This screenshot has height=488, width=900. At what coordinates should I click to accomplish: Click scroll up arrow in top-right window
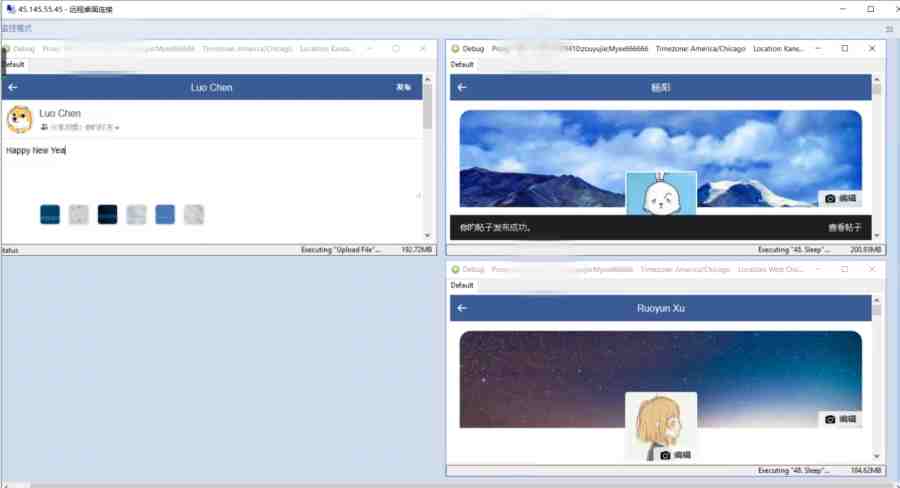(876, 79)
